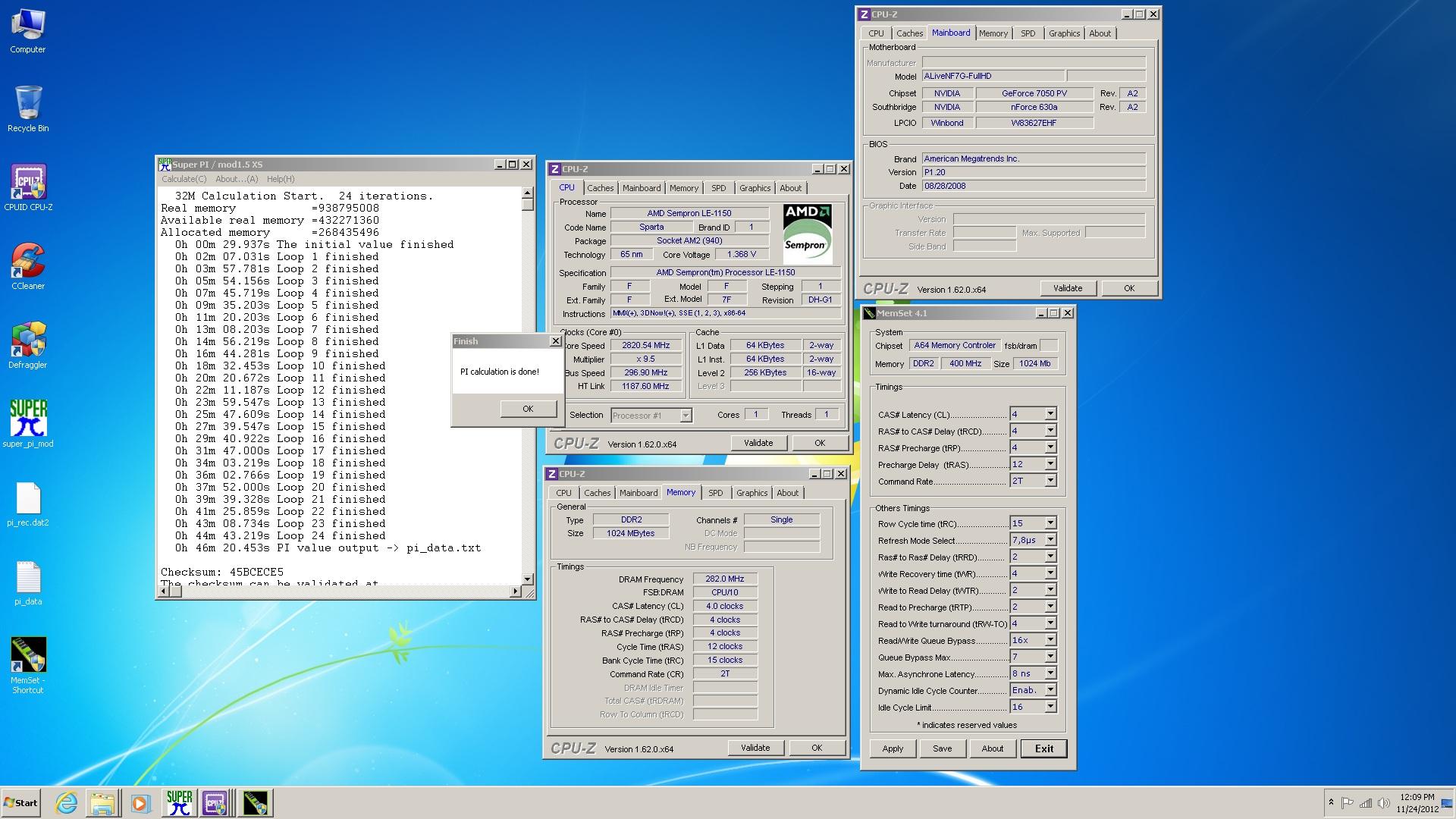Image resolution: width=1456 pixels, height=819 pixels.
Task: Click OK in PI calculation done dialog
Action: click(528, 409)
